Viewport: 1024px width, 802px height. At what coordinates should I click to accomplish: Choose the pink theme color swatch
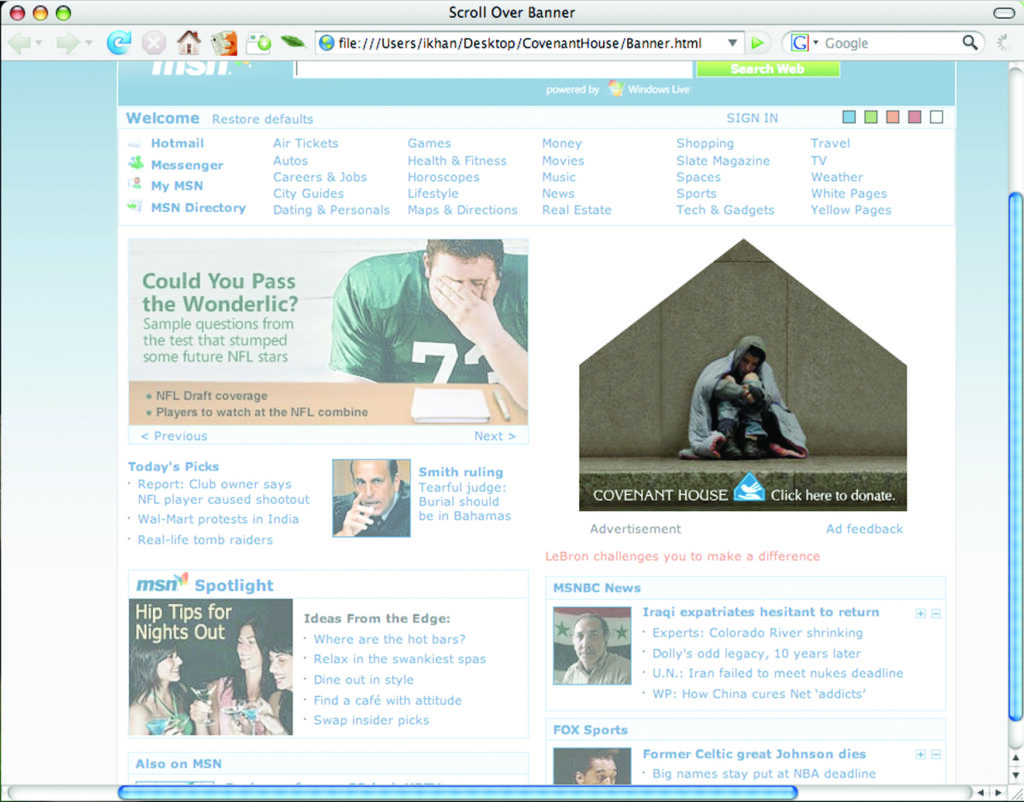pyautogui.click(x=914, y=117)
